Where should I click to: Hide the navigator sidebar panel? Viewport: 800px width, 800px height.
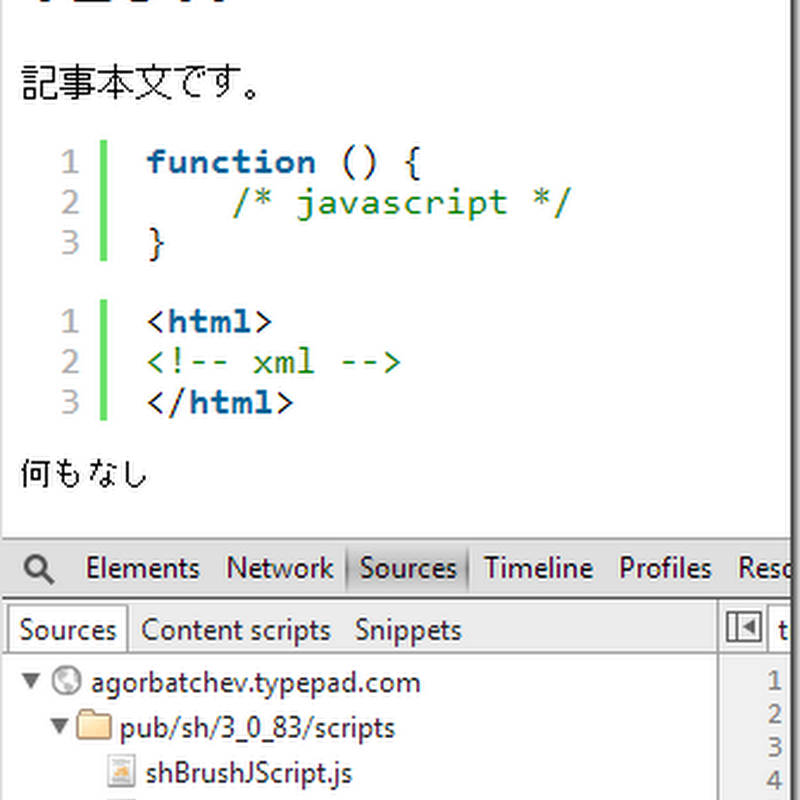tap(743, 627)
